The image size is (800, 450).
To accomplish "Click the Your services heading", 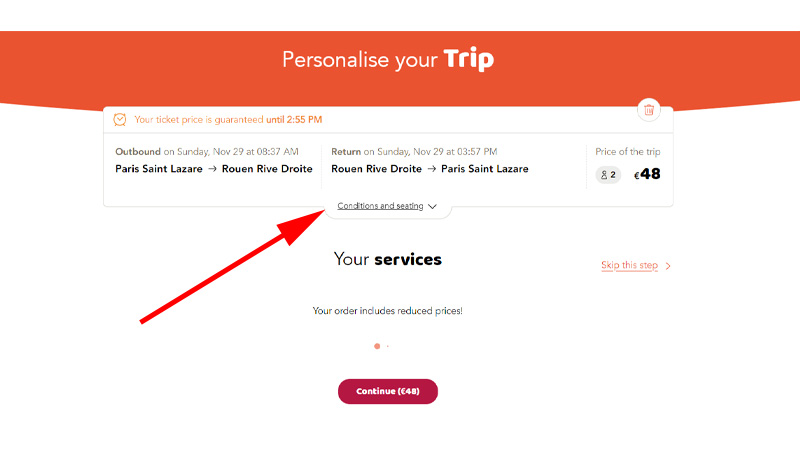I will coord(388,259).
